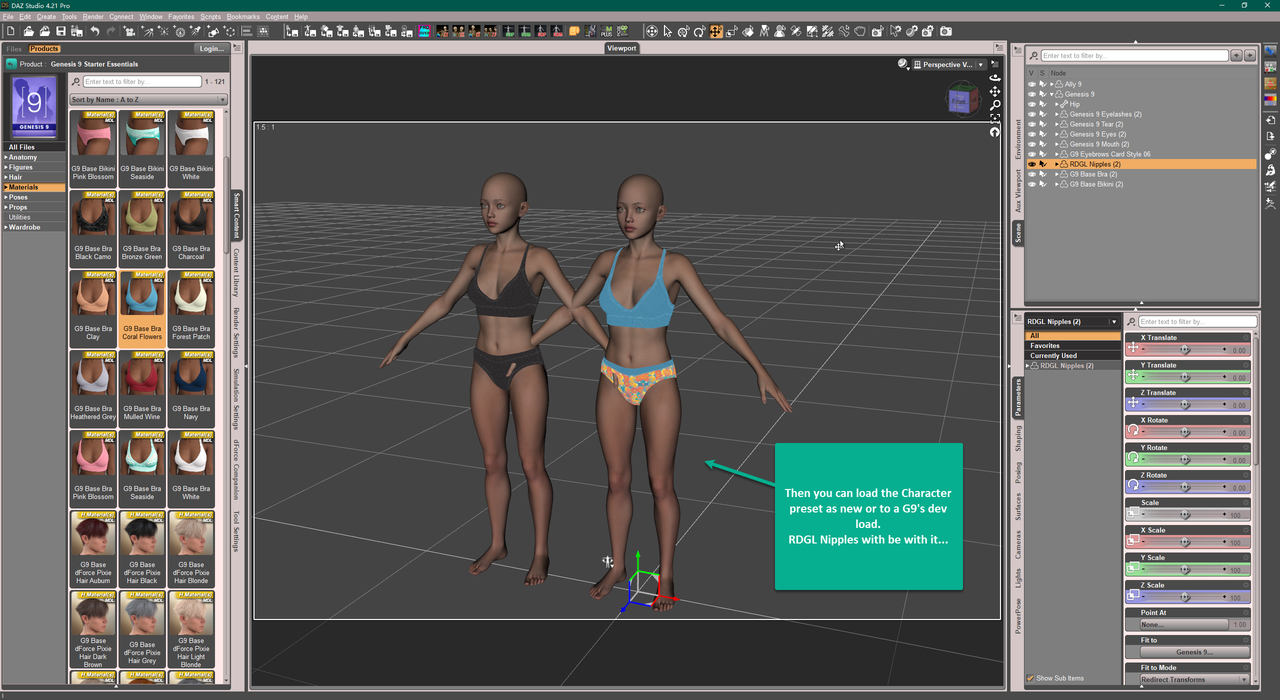Screen dimensions: 1280x700
Task: Click the import file icon on right strip
Action: [x=1270, y=121]
